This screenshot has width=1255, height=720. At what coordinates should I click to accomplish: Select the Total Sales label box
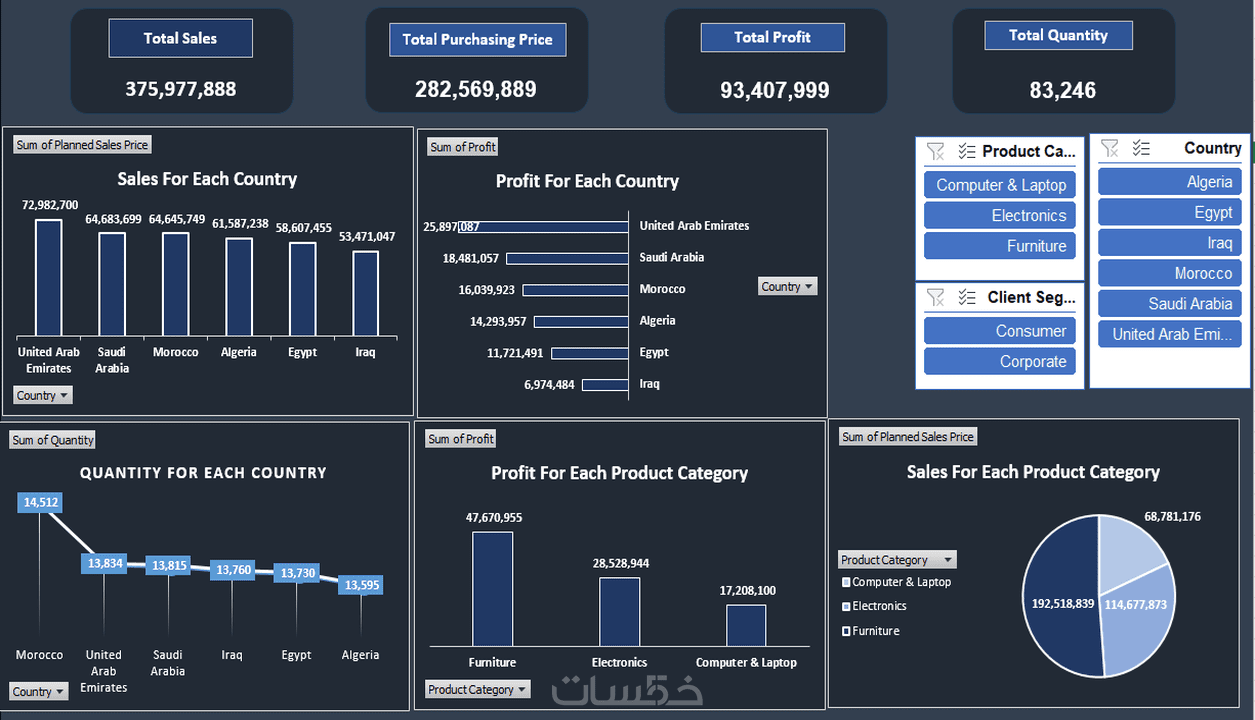(x=180, y=38)
